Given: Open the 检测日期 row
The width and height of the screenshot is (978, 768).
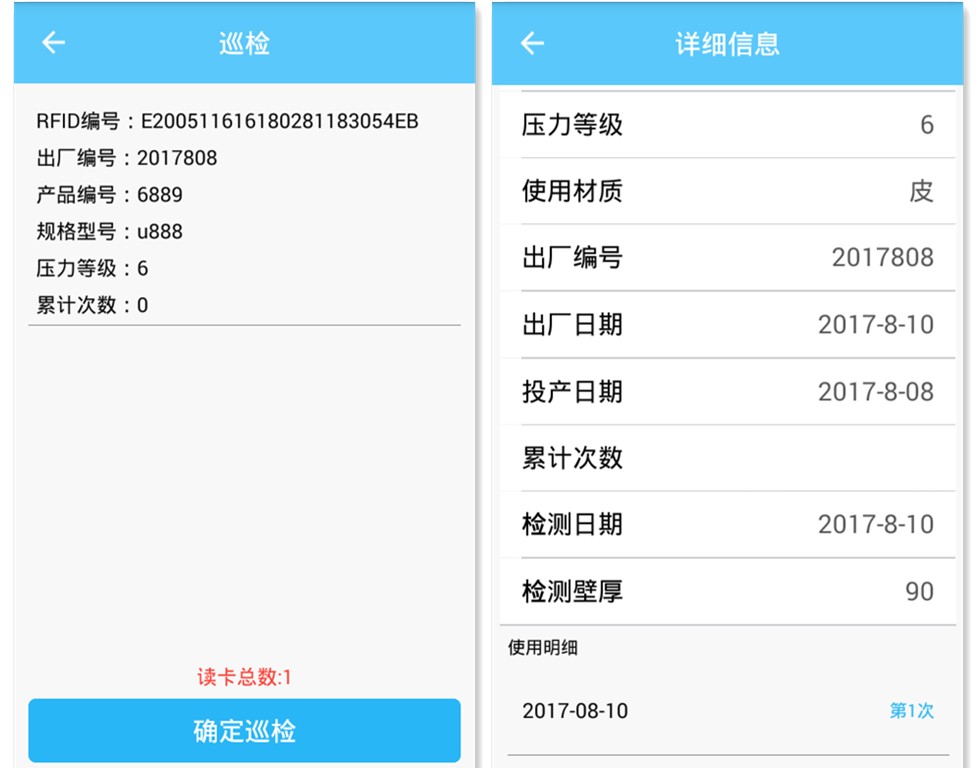Looking at the screenshot, I should (727, 524).
